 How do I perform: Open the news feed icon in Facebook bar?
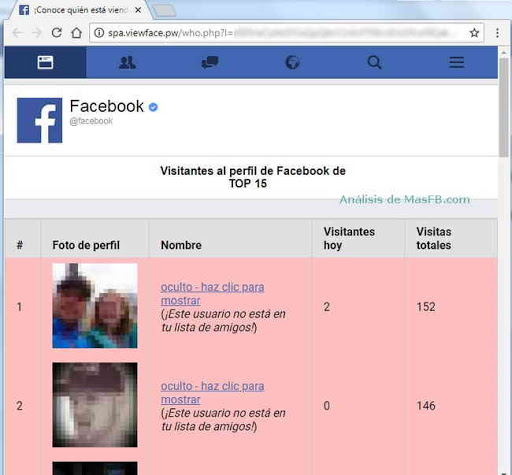click(x=45, y=62)
